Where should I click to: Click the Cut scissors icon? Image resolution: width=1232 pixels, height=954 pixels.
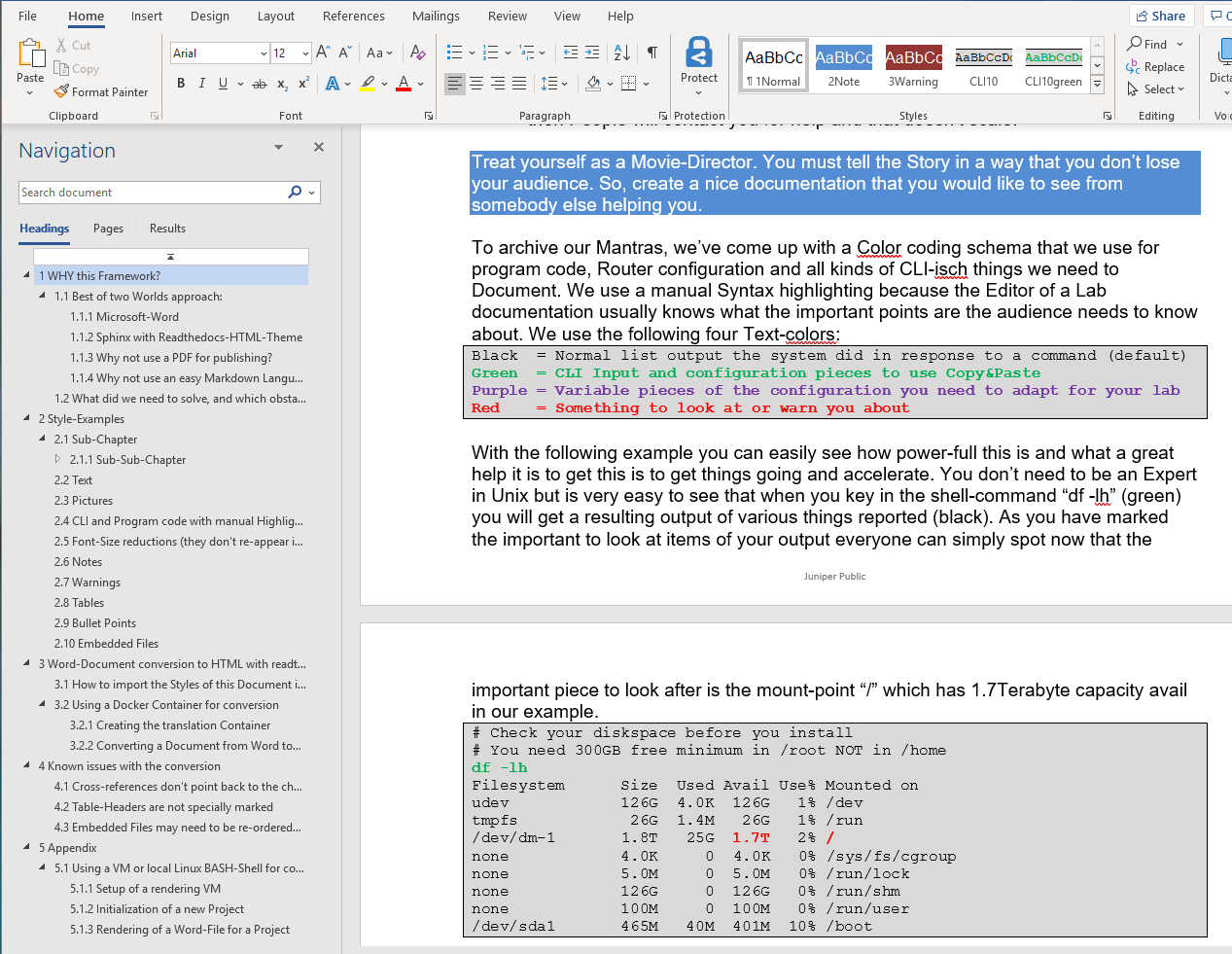click(61, 46)
